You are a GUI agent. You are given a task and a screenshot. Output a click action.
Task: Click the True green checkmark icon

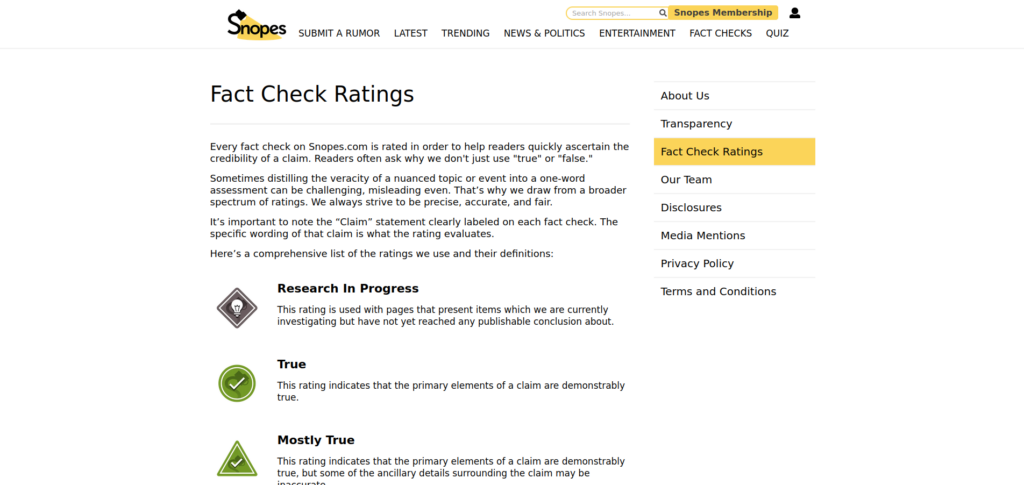tap(237, 383)
